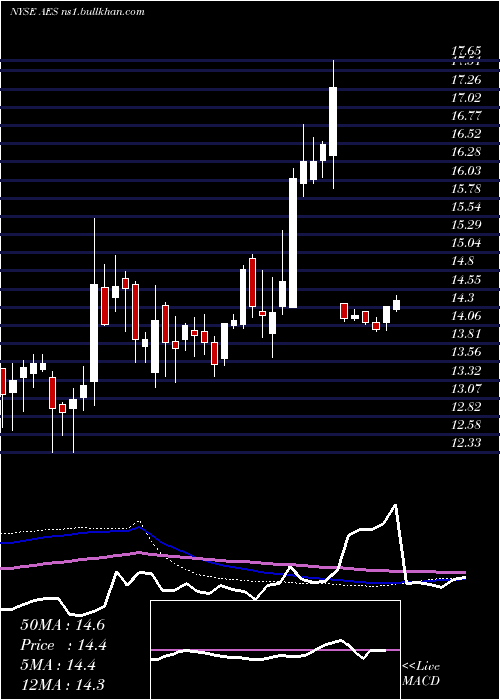Click the <<Live MACD label
Screen dimensions: 500x700
coord(421,673)
